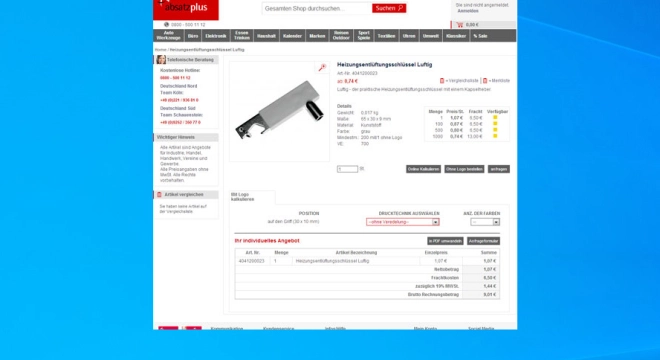Image resolution: width=660 pixels, height=360 pixels.
Task: Click yellow availability square for quantity 1
Action: point(495,117)
